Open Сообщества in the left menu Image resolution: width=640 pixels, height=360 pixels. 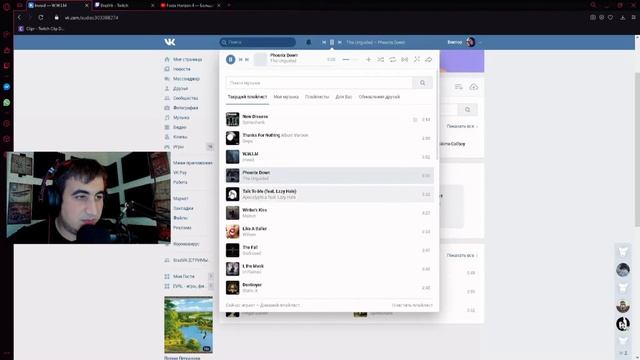[x=185, y=98]
